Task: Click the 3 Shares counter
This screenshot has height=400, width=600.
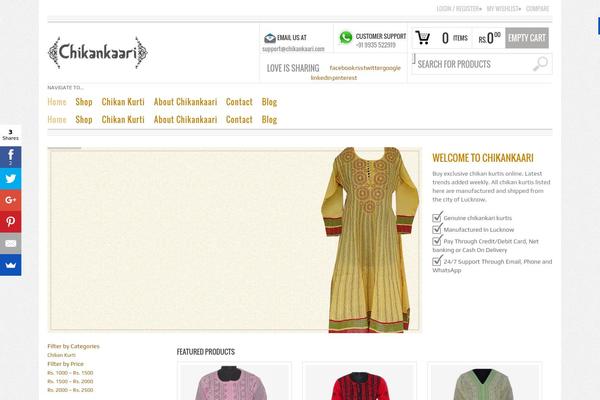Action: (x=10, y=135)
